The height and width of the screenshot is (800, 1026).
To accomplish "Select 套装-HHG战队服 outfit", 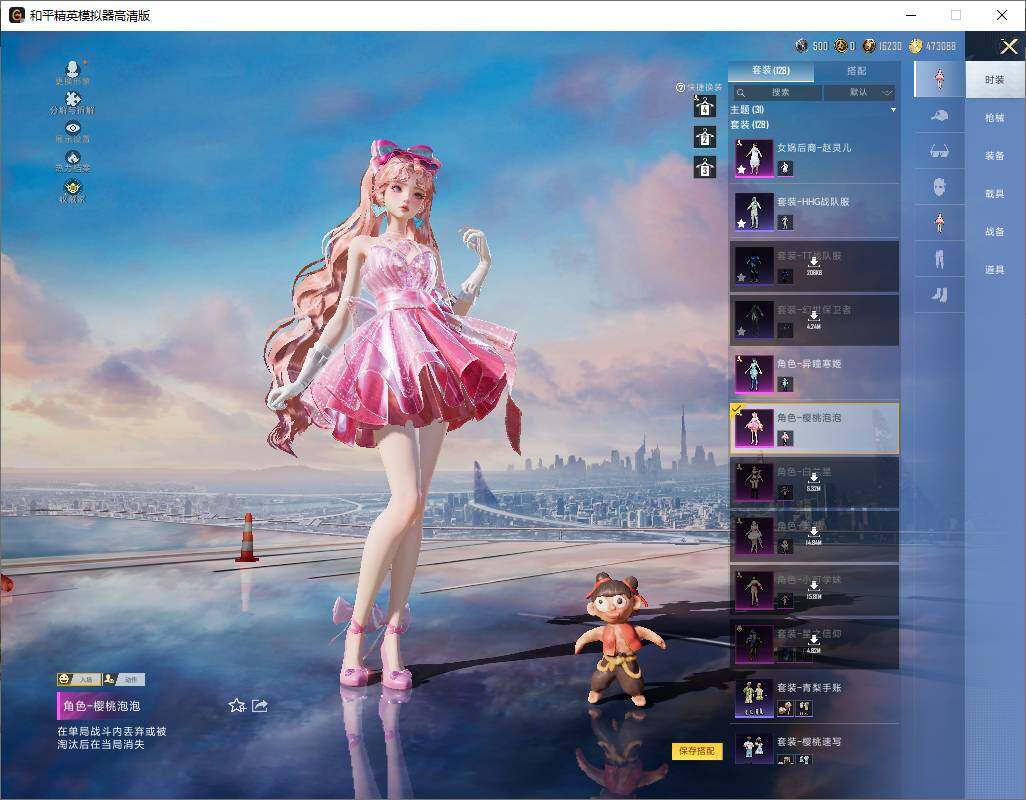I will [814, 211].
